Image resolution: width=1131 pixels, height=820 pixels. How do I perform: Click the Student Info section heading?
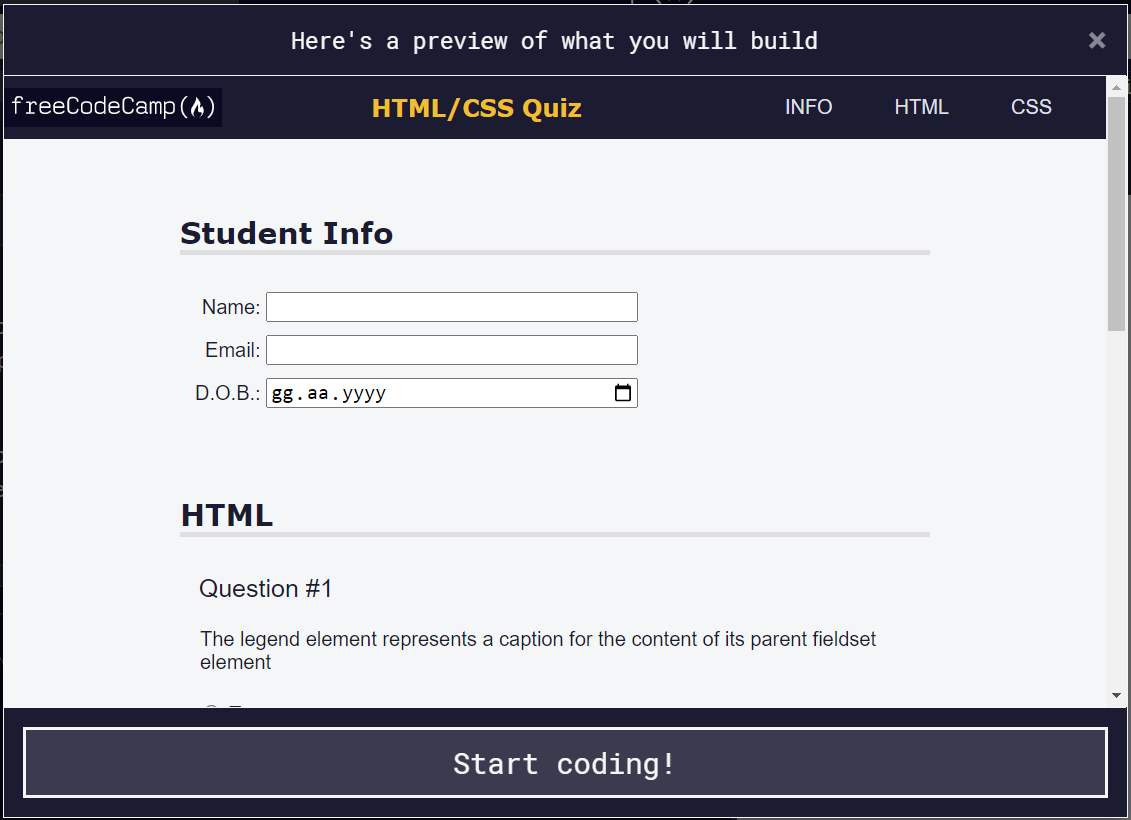[x=286, y=233]
